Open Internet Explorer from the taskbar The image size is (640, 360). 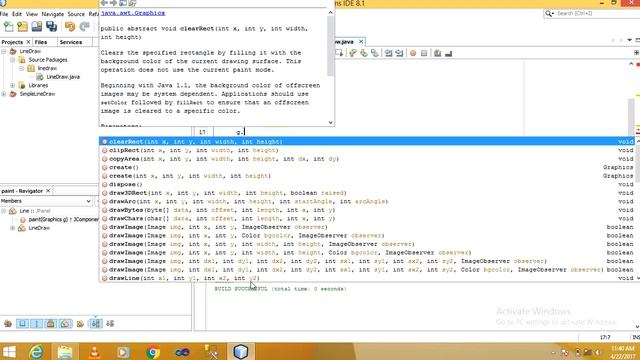coord(36,352)
